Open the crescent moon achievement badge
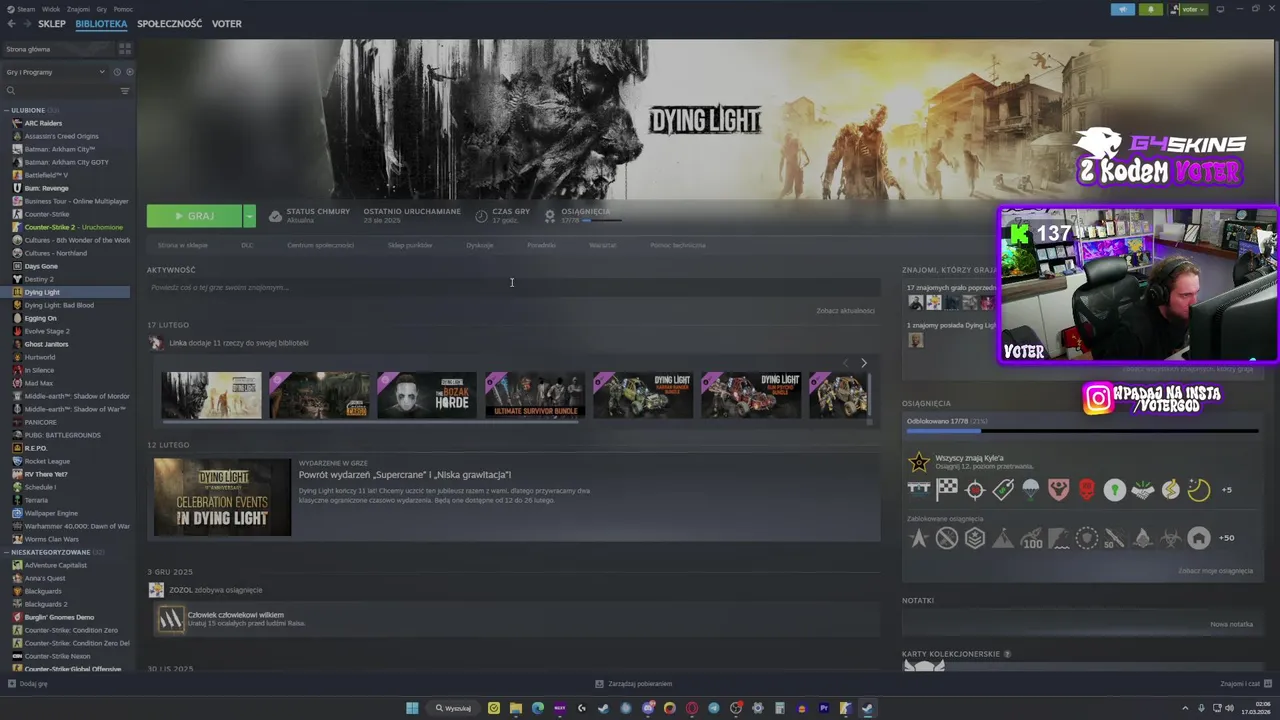1280x720 pixels. [1199, 489]
